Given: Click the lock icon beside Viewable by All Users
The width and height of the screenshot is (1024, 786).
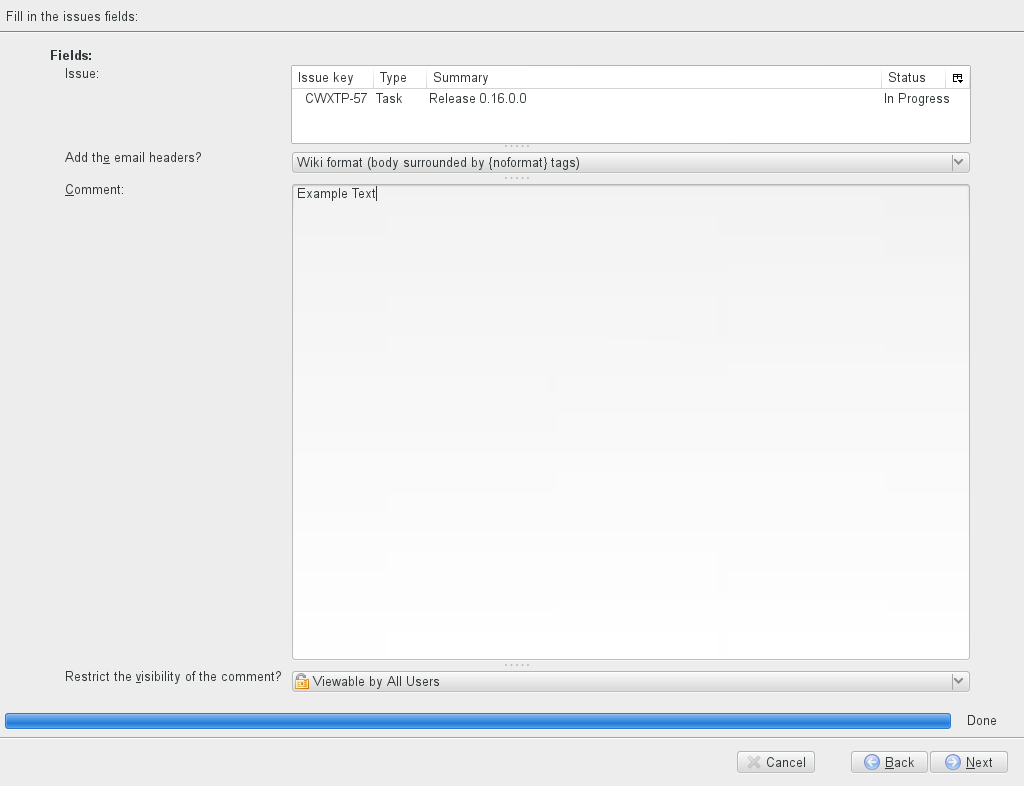Looking at the screenshot, I should (302, 682).
